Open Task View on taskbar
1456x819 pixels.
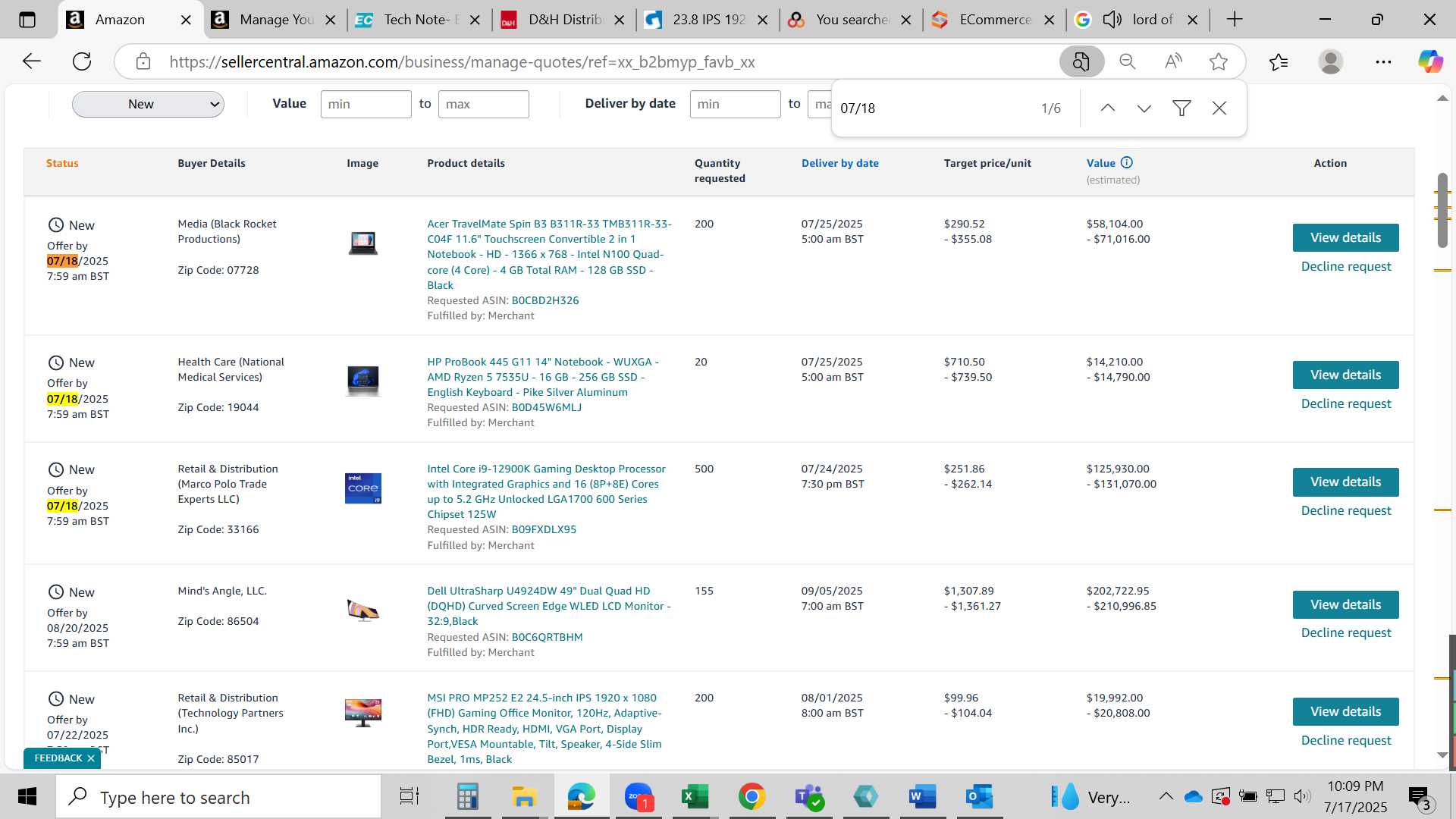tap(409, 797)
